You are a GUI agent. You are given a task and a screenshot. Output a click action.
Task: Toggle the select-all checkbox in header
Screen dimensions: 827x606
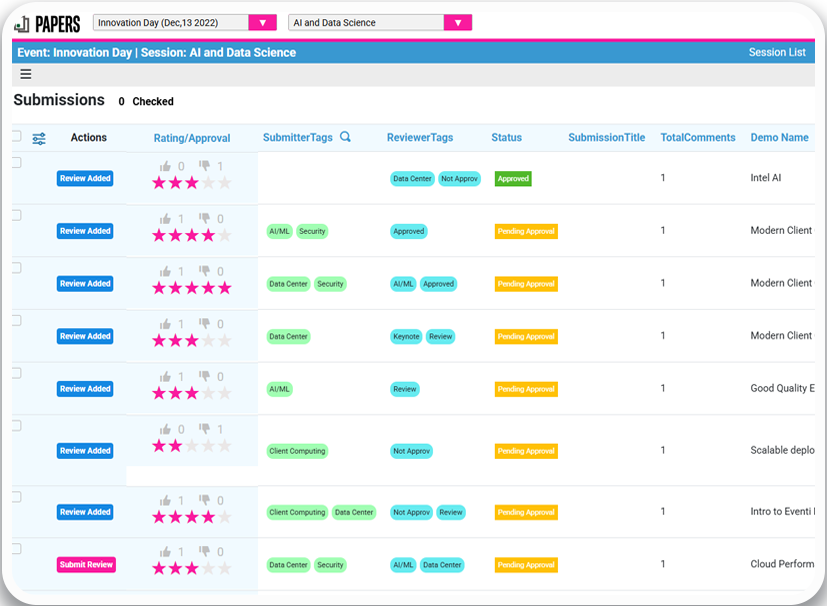(x=16, y=137)
